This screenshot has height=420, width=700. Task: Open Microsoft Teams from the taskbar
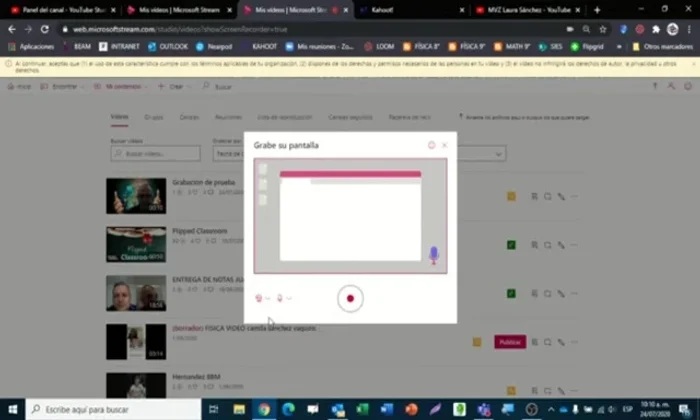(483, 409)
